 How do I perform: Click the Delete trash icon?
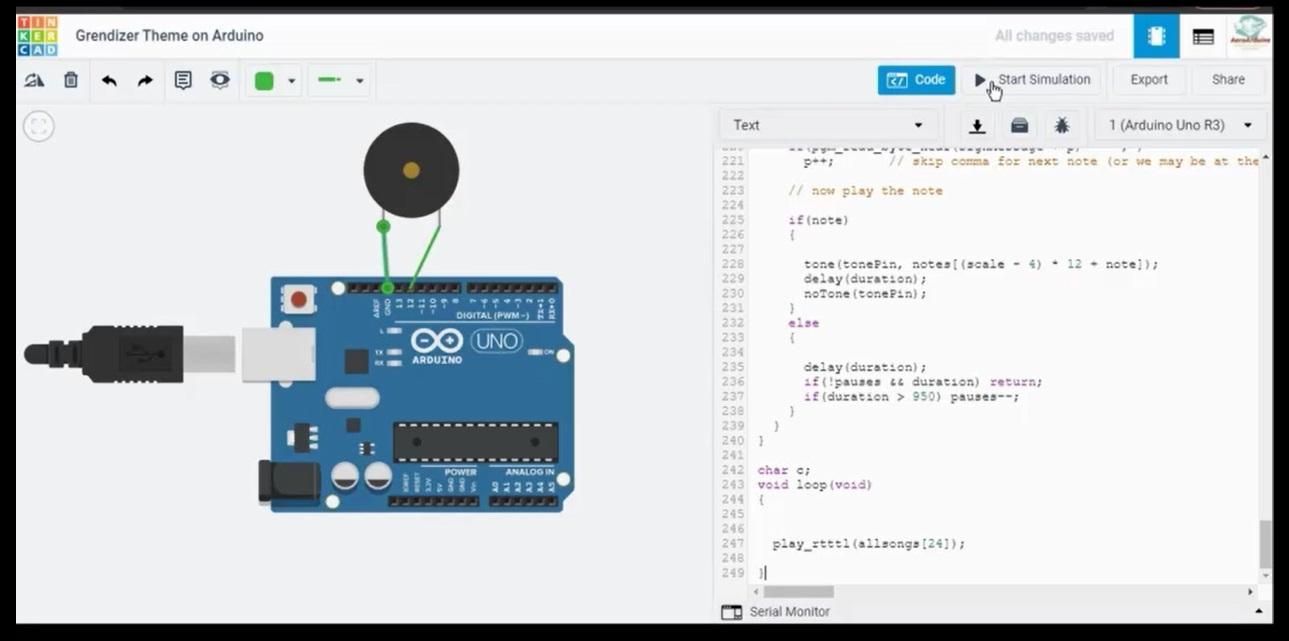pos(70,80)
